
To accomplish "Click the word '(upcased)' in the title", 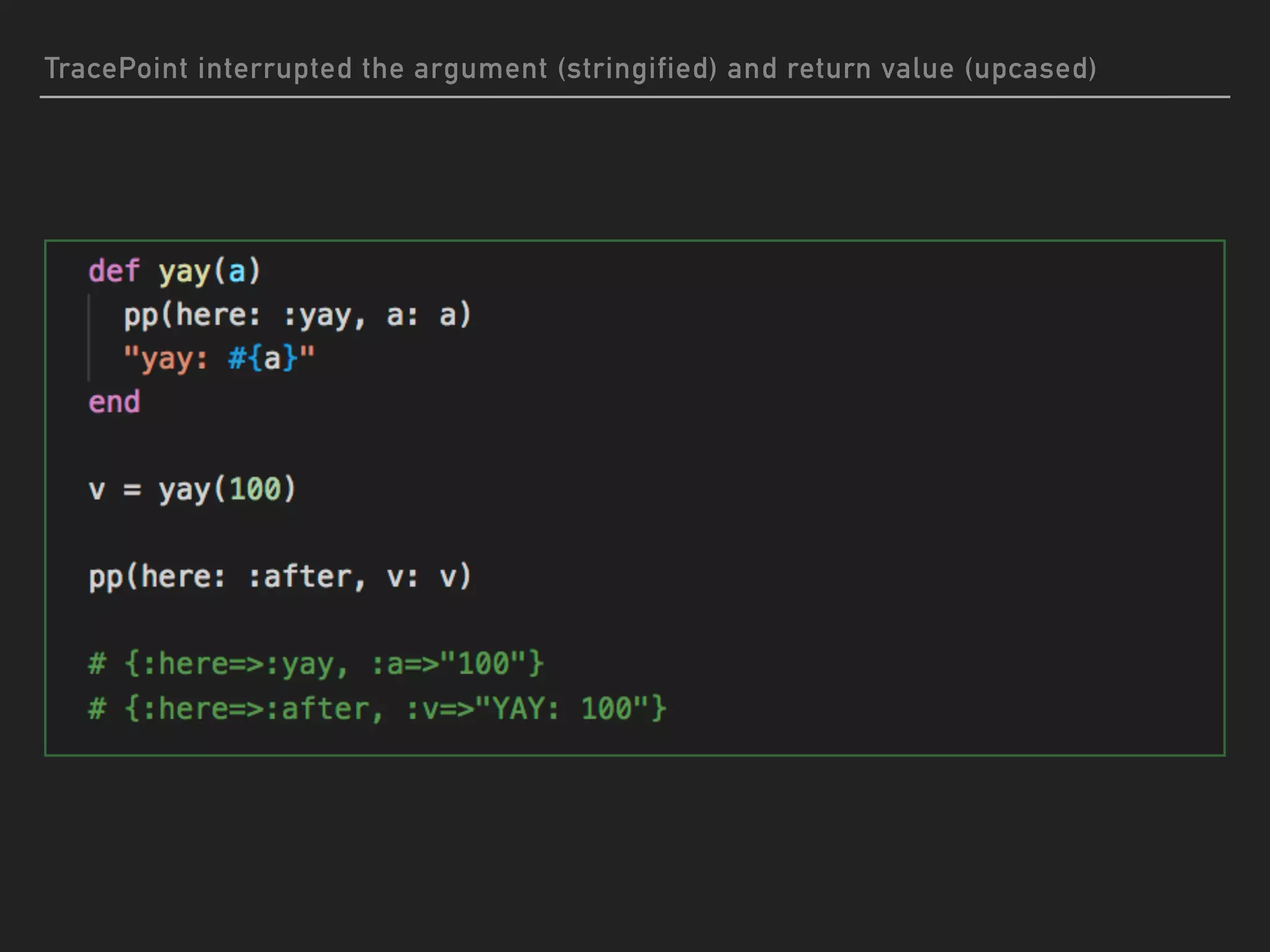I will (x=1030, y=69).
